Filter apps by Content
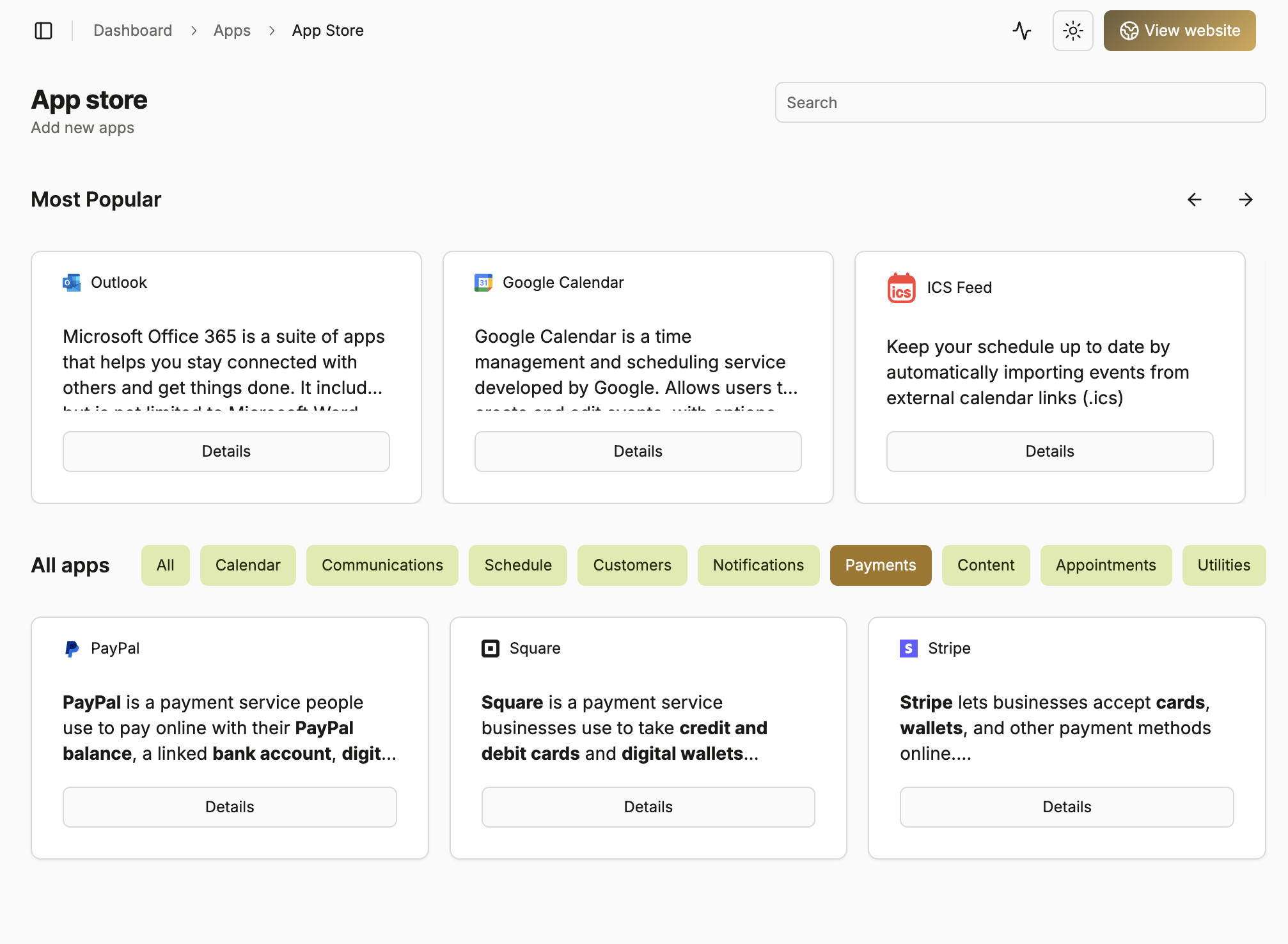Image resolution: width=1288 pixels, height=944 pixels. (x=986, y=565)
